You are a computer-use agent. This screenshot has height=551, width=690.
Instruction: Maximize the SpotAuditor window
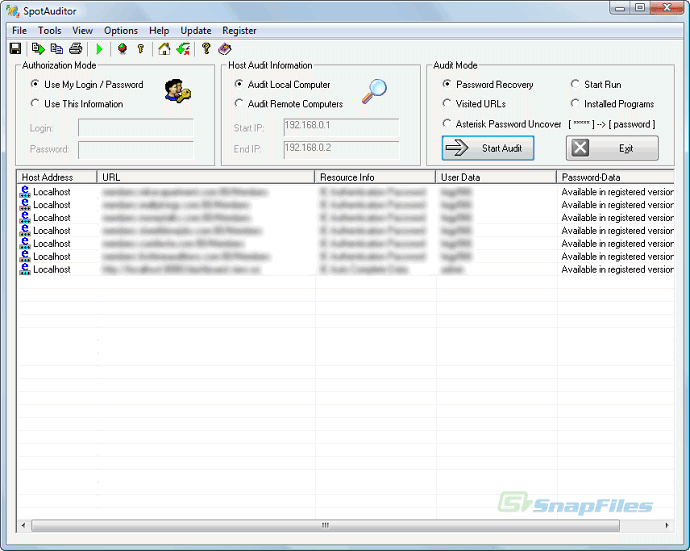(640, 7)
